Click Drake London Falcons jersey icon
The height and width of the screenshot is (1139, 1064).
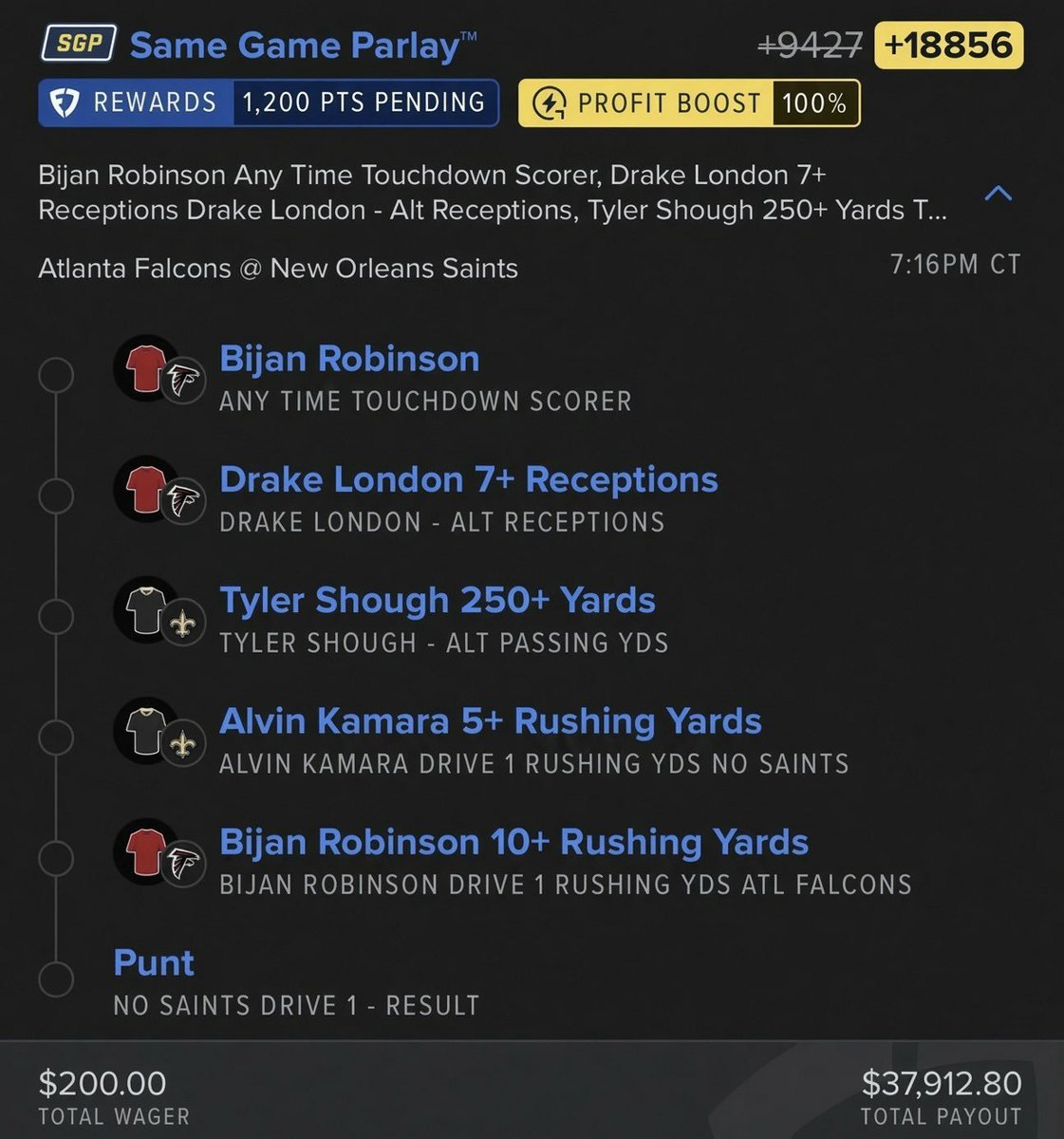(147, 489)
